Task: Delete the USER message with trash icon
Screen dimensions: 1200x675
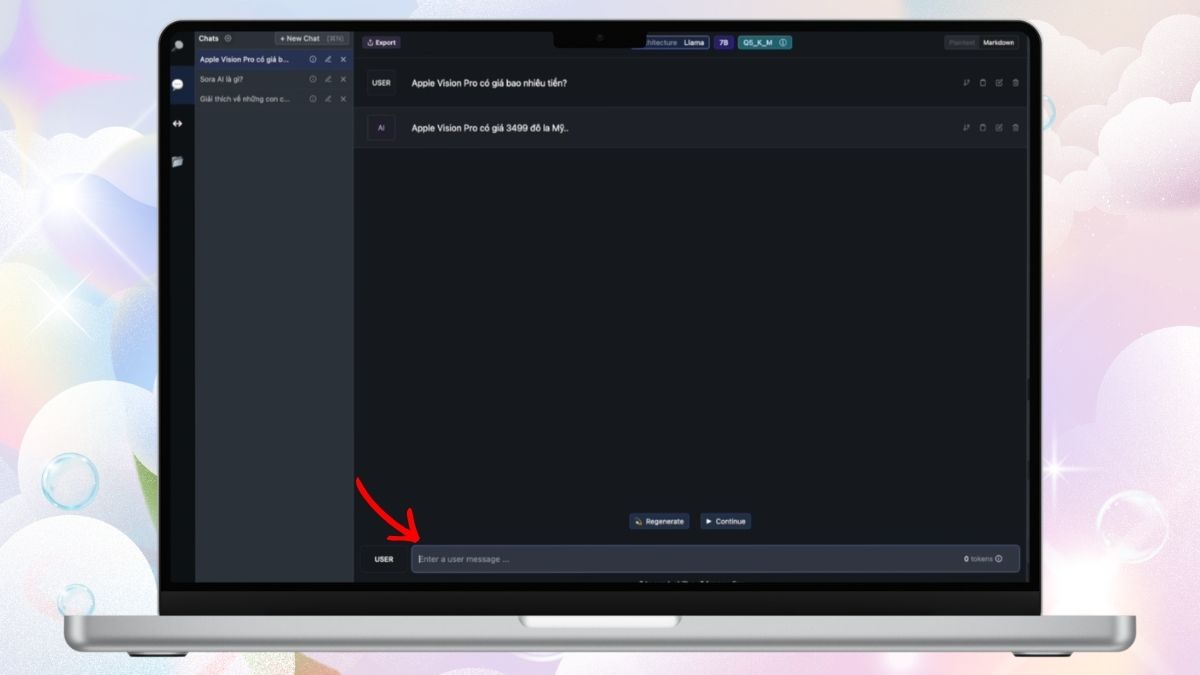Action: (1015, 83)
